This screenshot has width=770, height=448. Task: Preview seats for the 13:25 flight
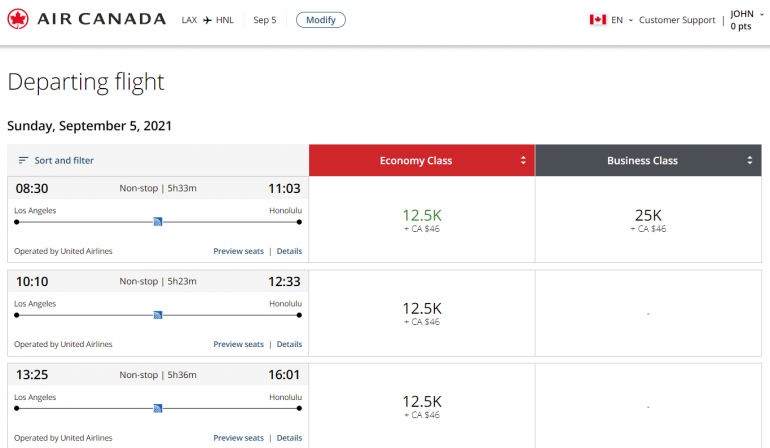(238, 437)
